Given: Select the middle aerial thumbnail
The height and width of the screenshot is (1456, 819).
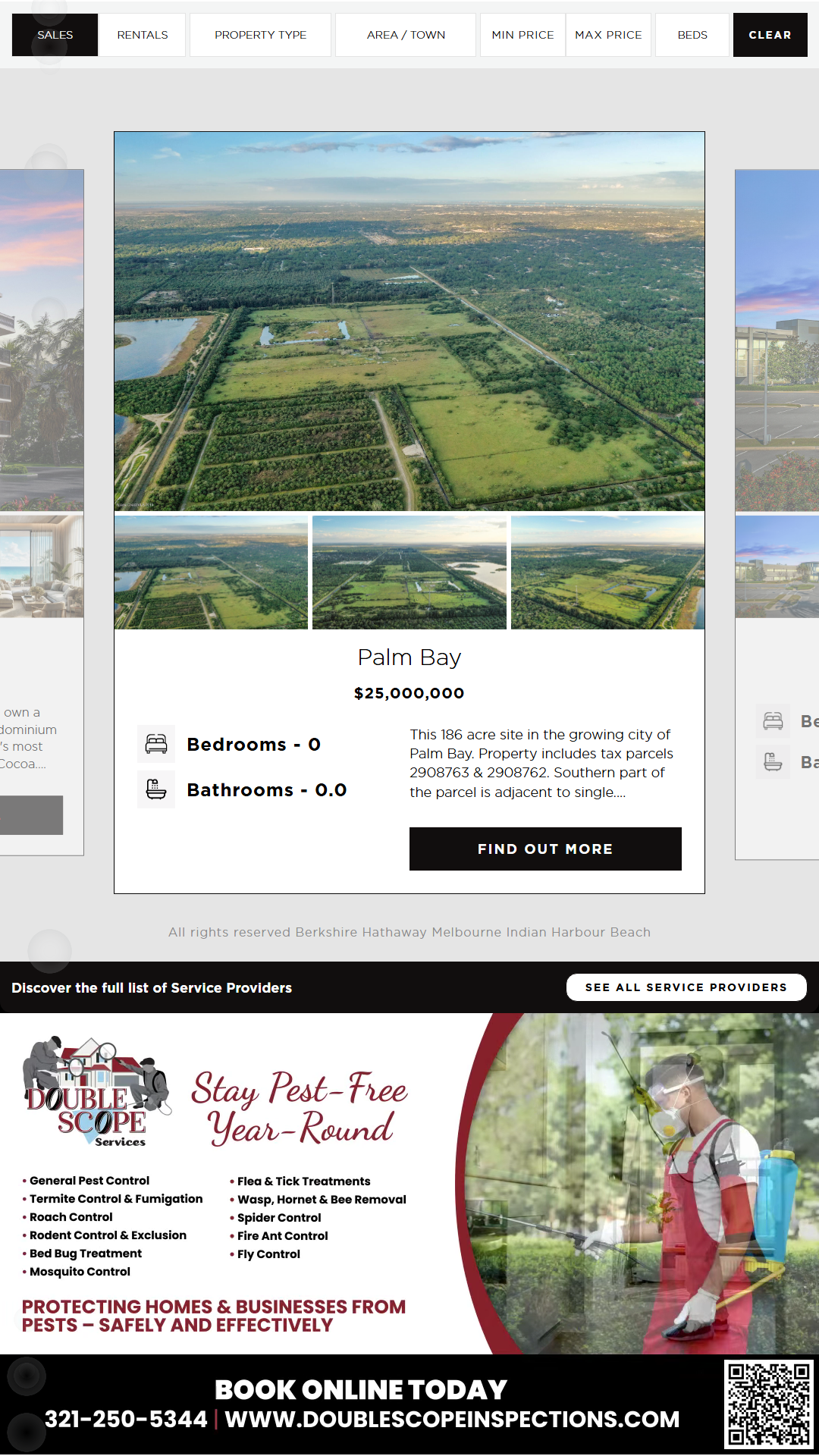Looking at the screenshot, I should click(409, 573).
